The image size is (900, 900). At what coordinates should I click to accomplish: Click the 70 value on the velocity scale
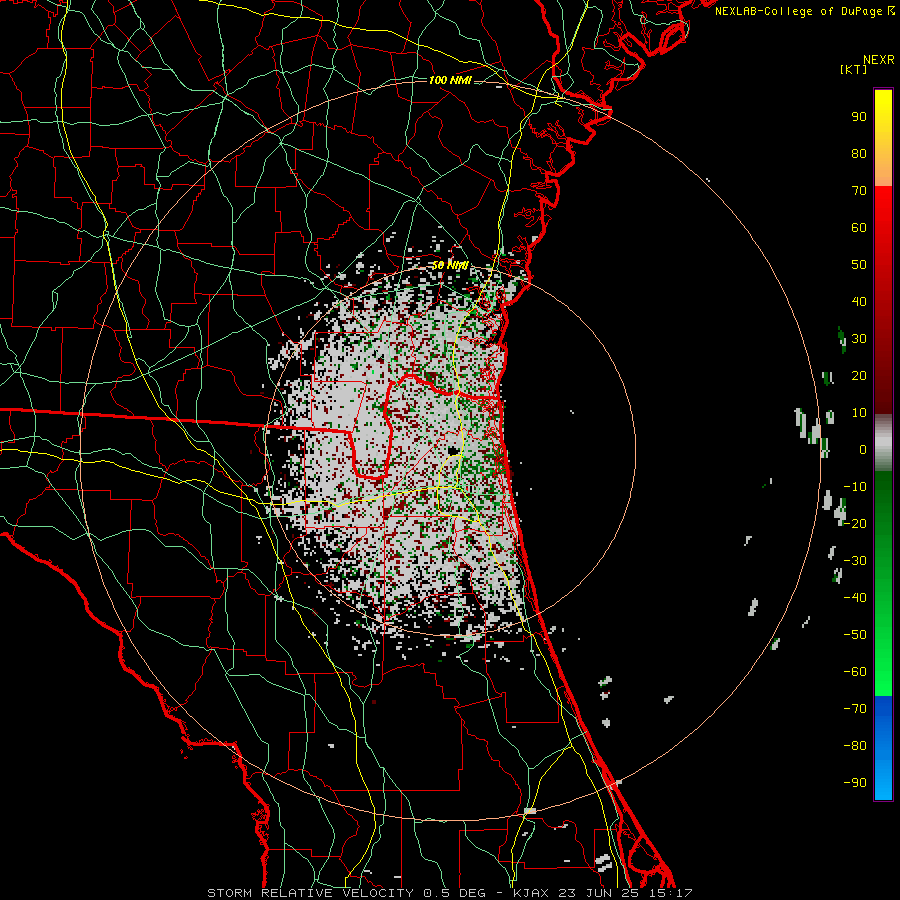coord(859,191)
